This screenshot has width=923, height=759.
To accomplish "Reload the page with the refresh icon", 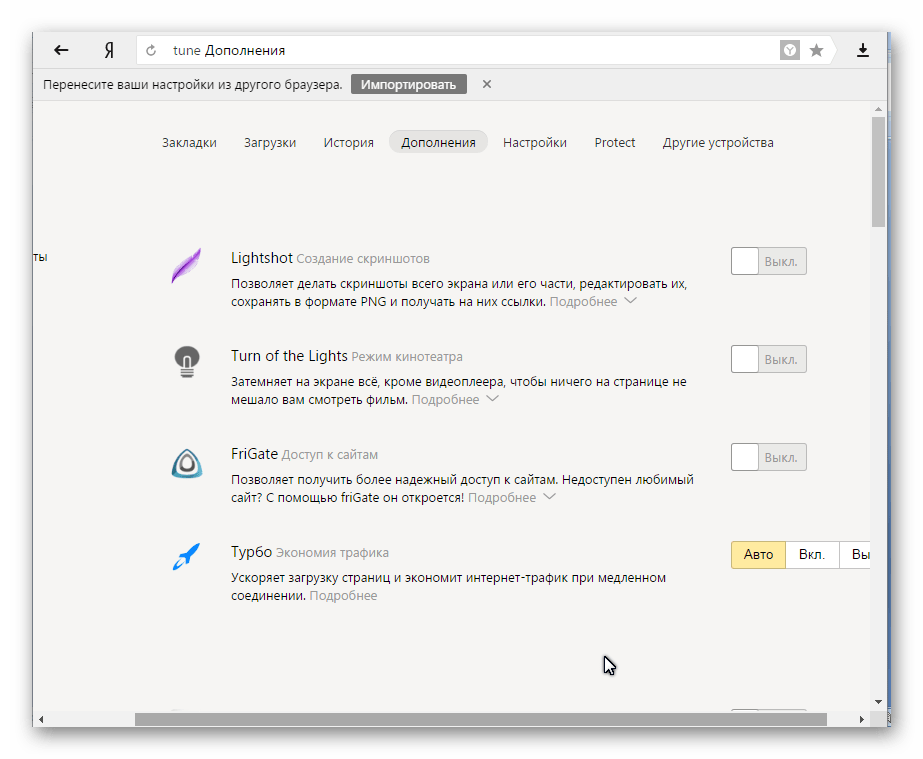I will click(151, 51).
